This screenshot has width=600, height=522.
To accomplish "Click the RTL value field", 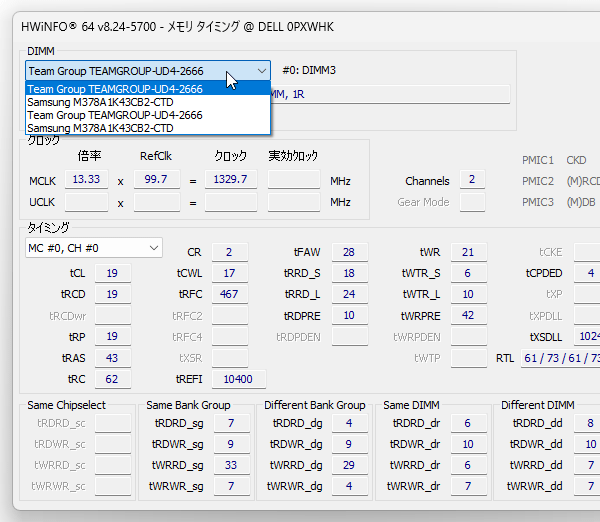I will [560, 358].
